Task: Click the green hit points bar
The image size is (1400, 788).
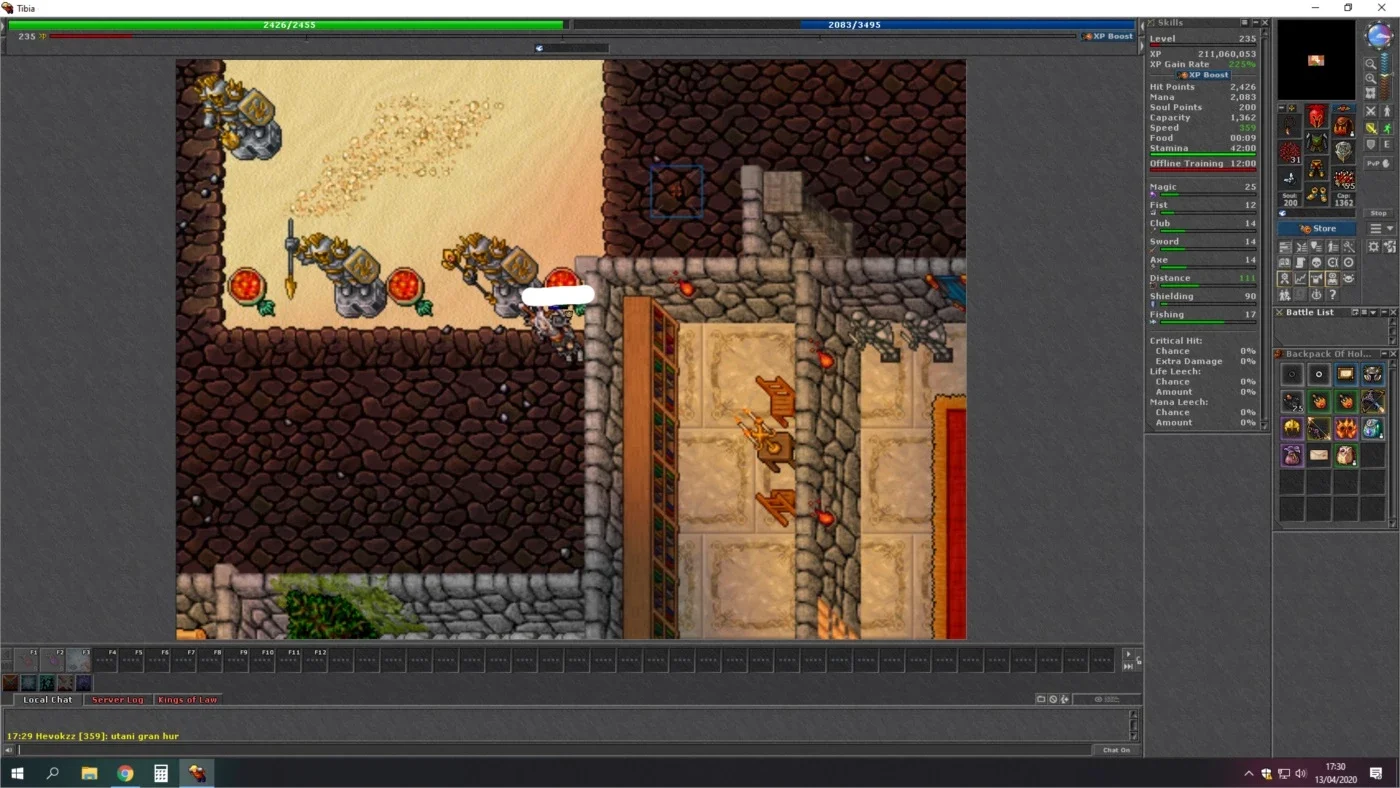Action: 285,25
